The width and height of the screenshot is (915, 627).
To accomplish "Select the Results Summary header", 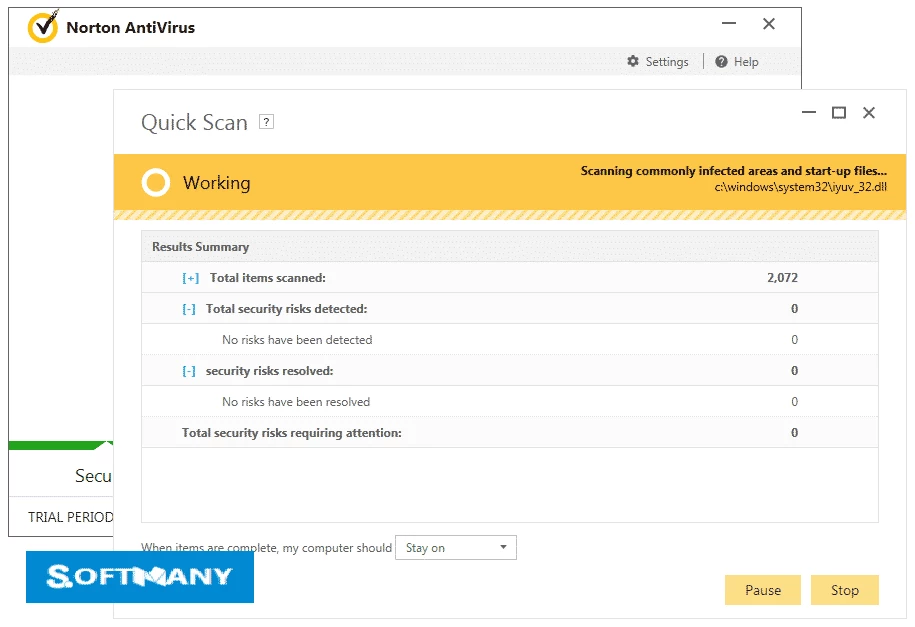I will click(x=201, y=247).
